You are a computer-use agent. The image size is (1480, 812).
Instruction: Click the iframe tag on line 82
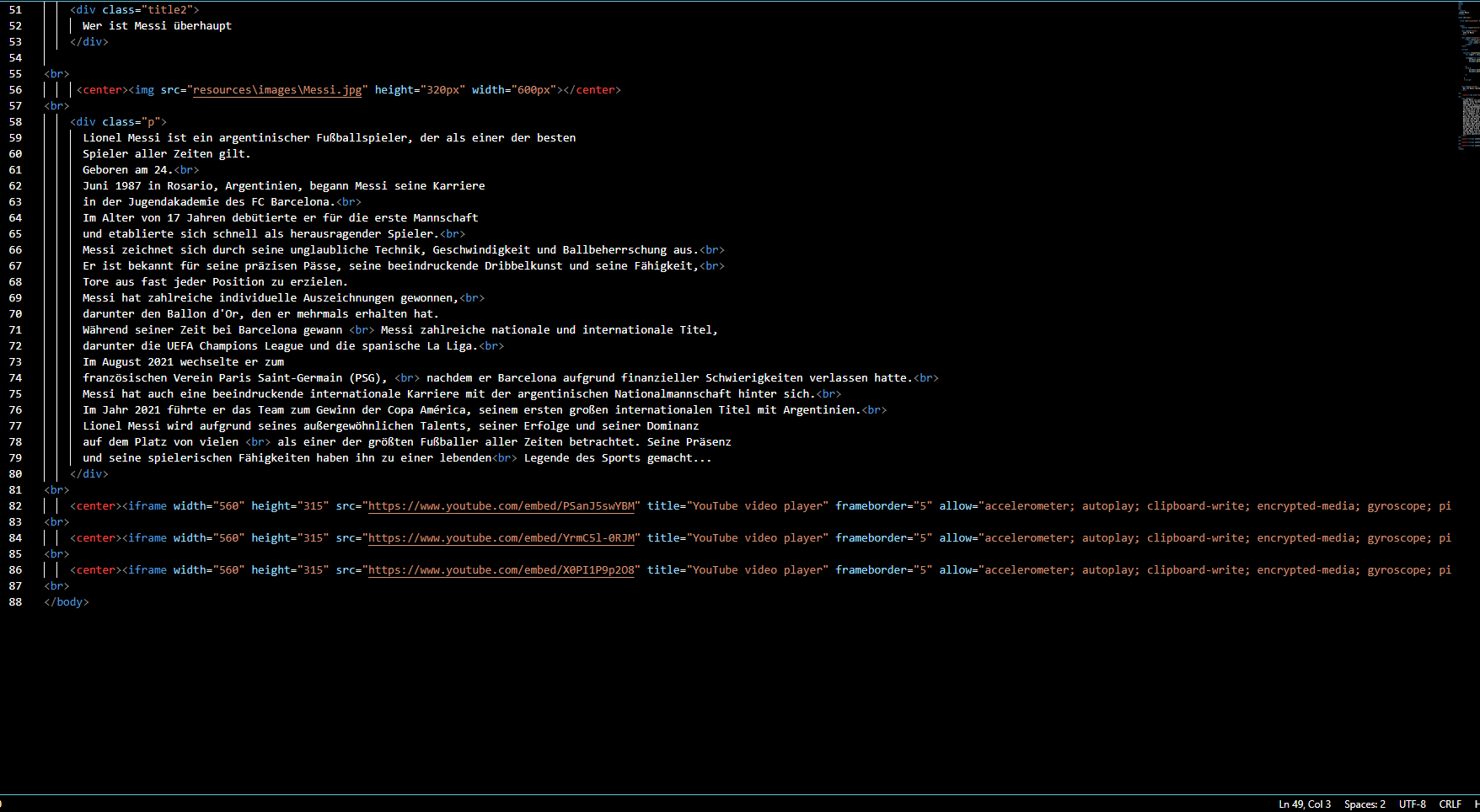(147, 505)
